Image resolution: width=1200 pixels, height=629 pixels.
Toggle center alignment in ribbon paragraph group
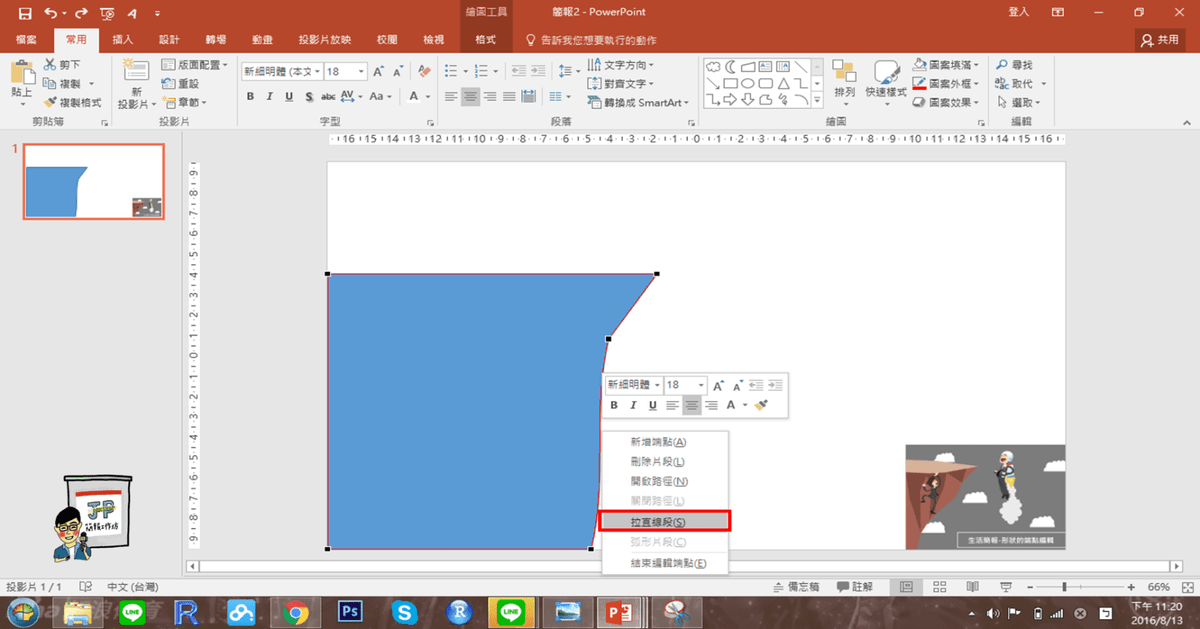click(x=470, y=97)
